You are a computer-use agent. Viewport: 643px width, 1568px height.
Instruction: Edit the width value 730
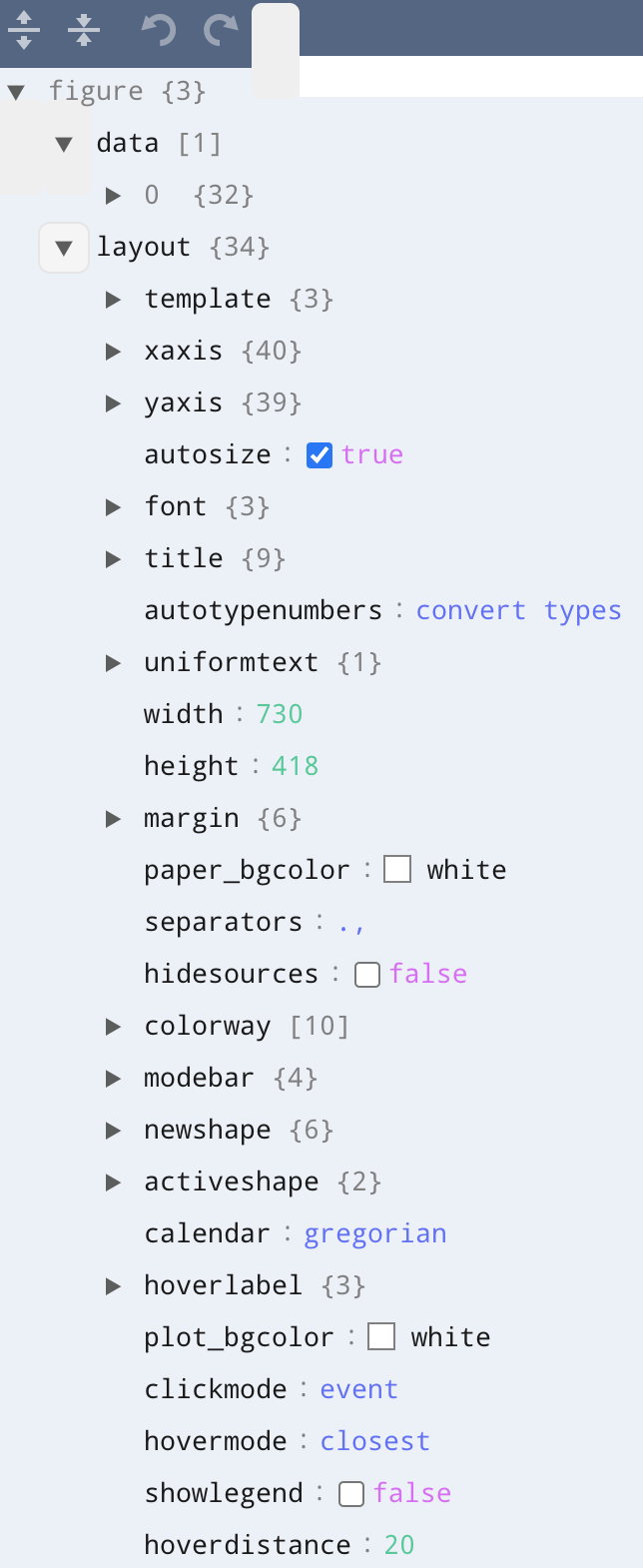[x=280, y=714]
